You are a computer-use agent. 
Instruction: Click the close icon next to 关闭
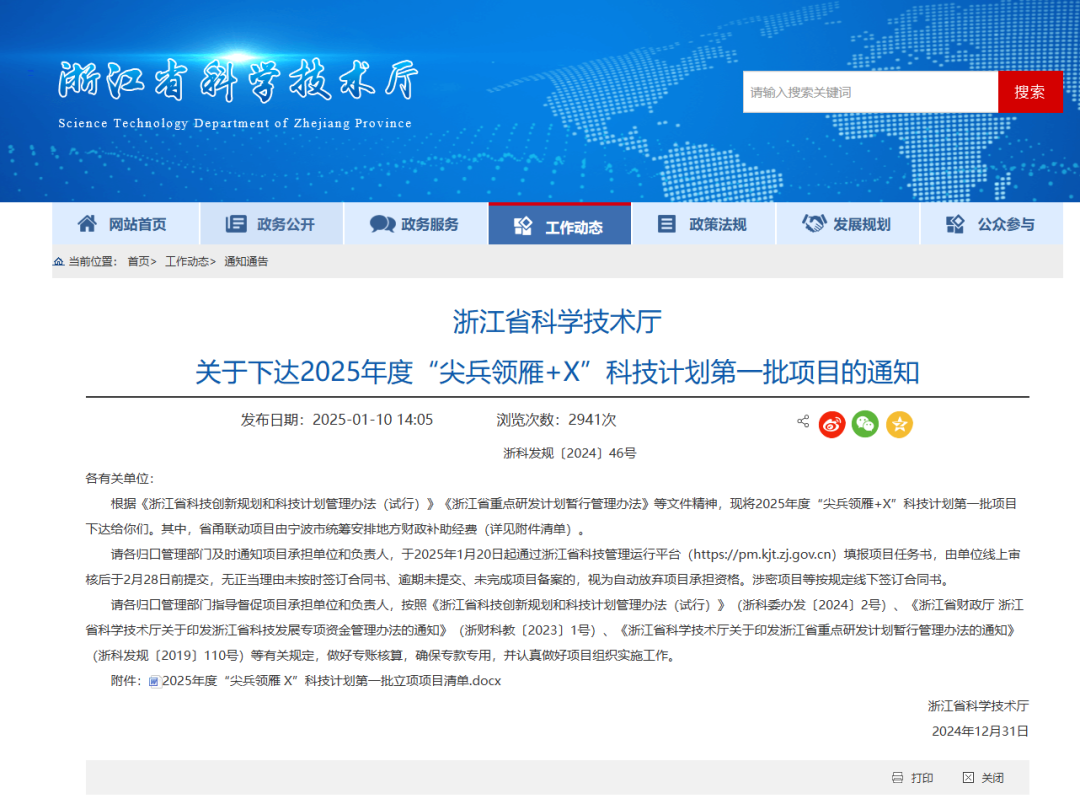[x=967, y=777]
